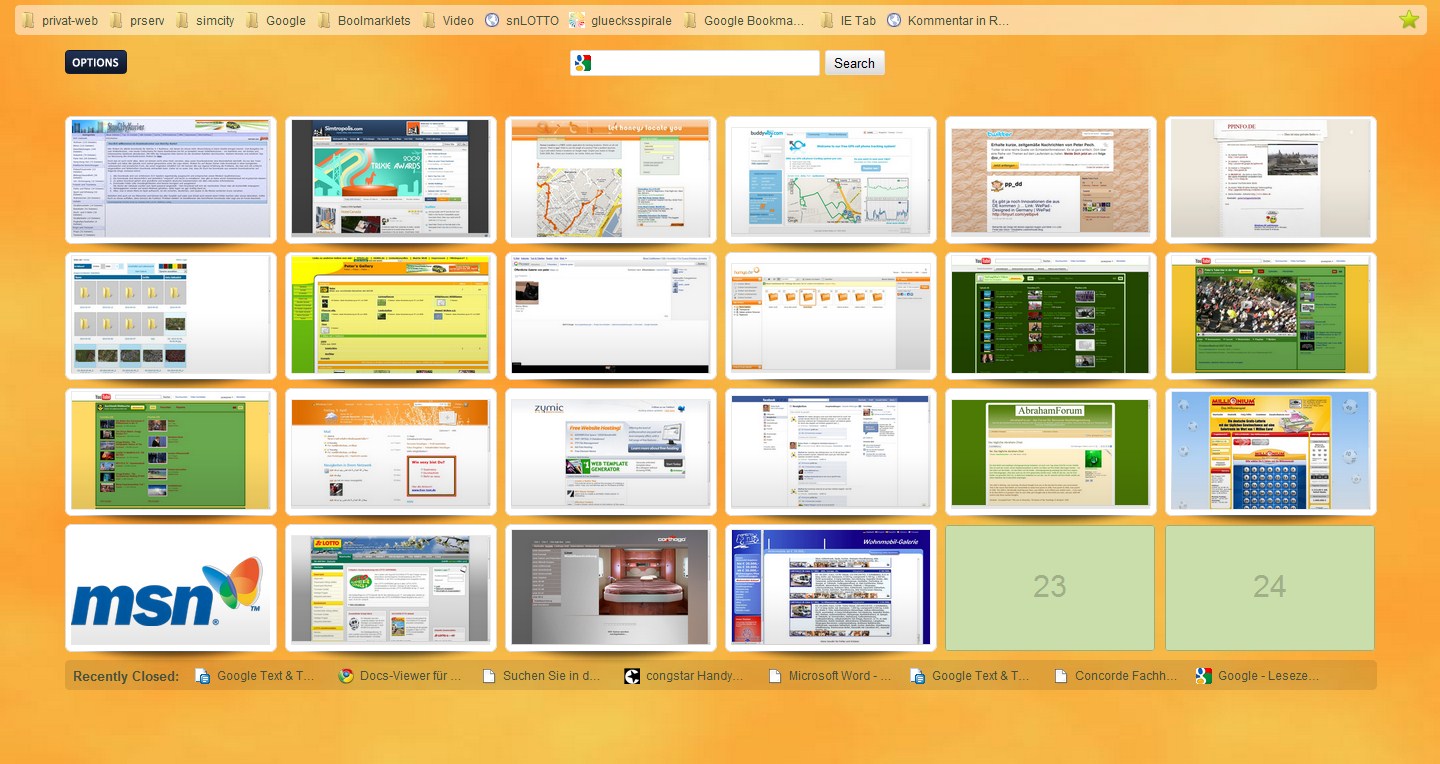
Task: Click into the Google search field
Action: tap(706, 63)
